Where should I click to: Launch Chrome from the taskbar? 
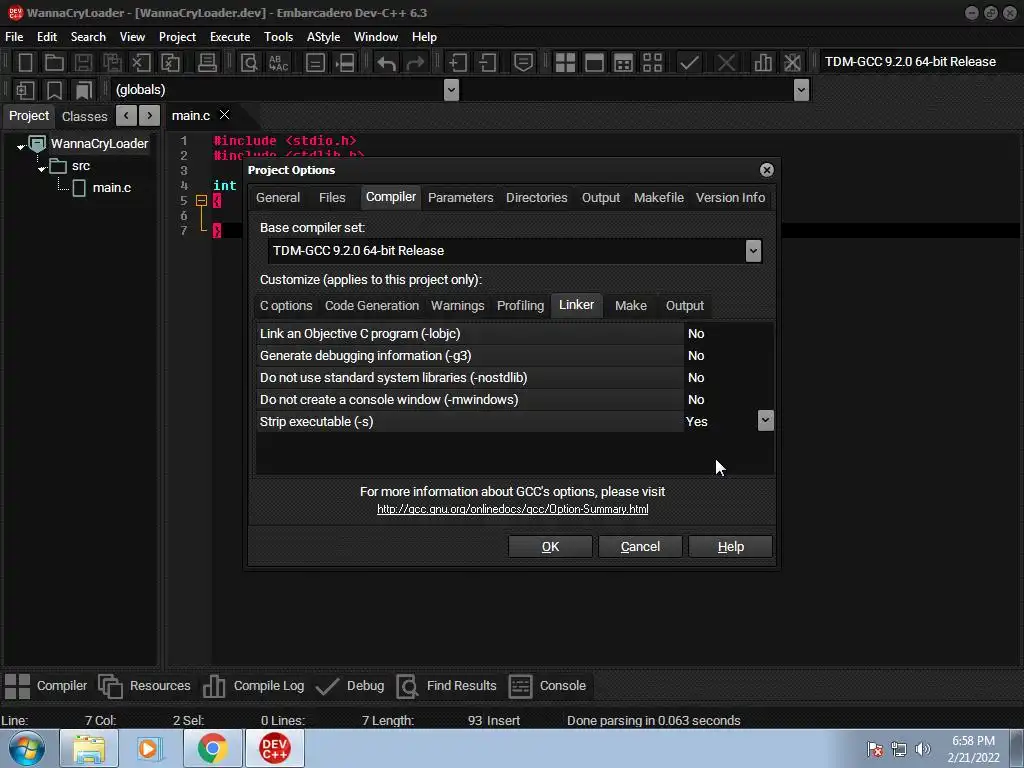pyautogui.click(x=212, y=748)
